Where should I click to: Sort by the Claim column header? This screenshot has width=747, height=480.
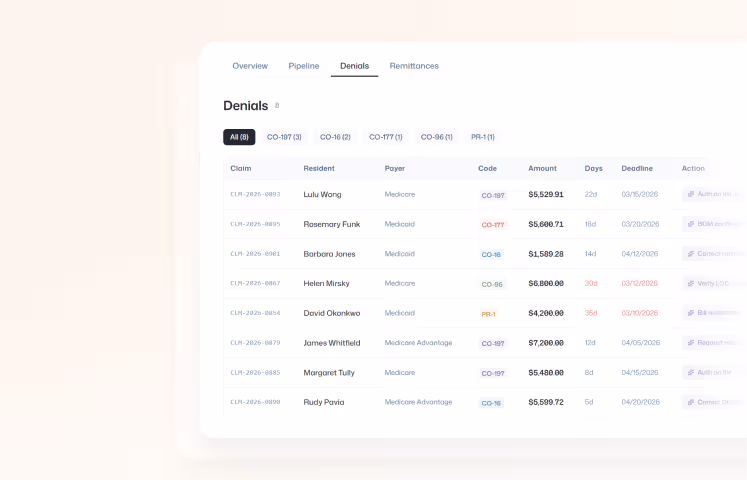tap(241, 169)
